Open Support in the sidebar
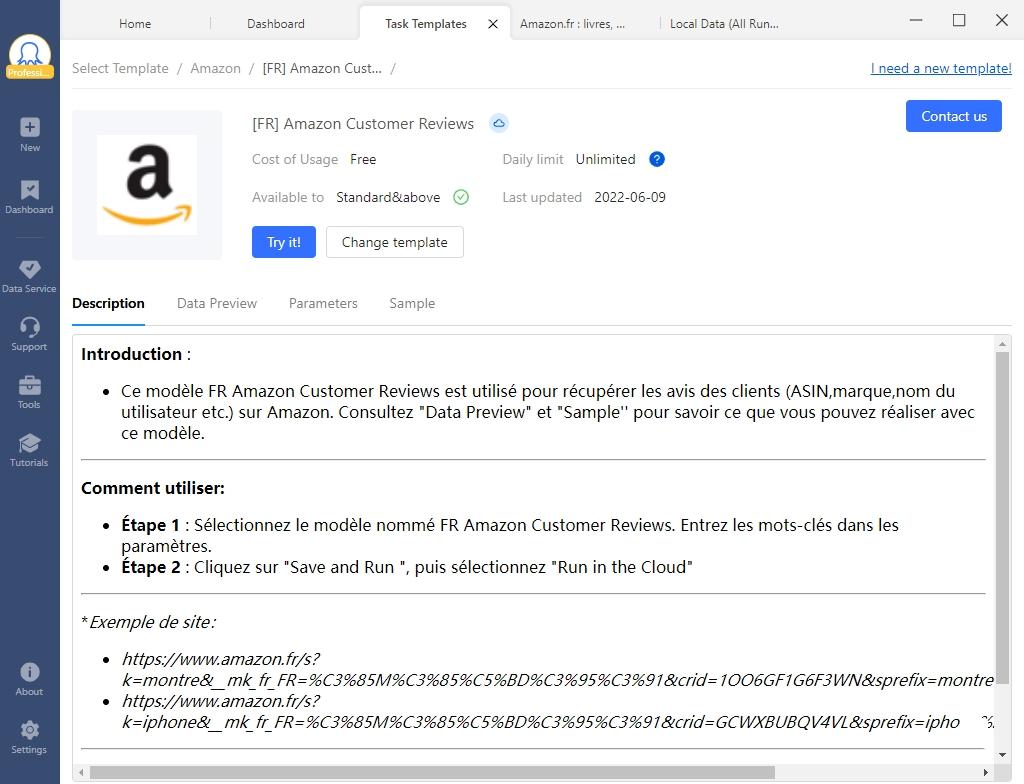Viewport: 1024px width, 784px height. (x=29, y=334)
